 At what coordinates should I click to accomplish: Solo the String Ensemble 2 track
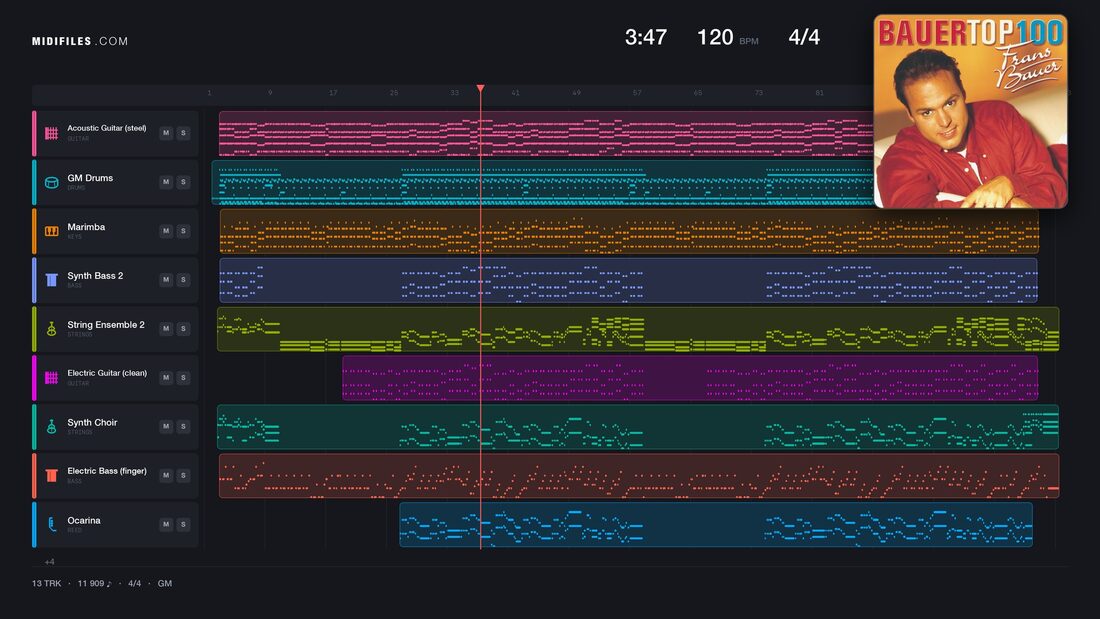tap(183, 328)
